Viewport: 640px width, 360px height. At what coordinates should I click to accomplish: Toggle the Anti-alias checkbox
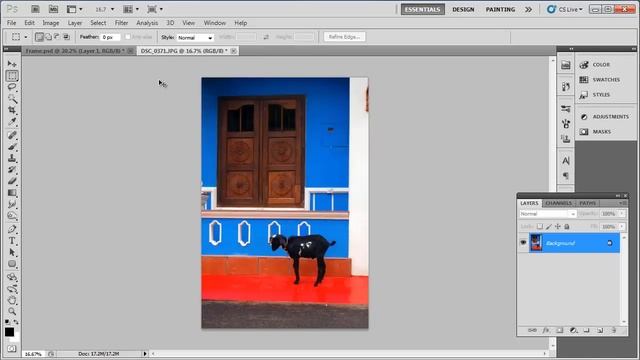(x=128, y=37)
